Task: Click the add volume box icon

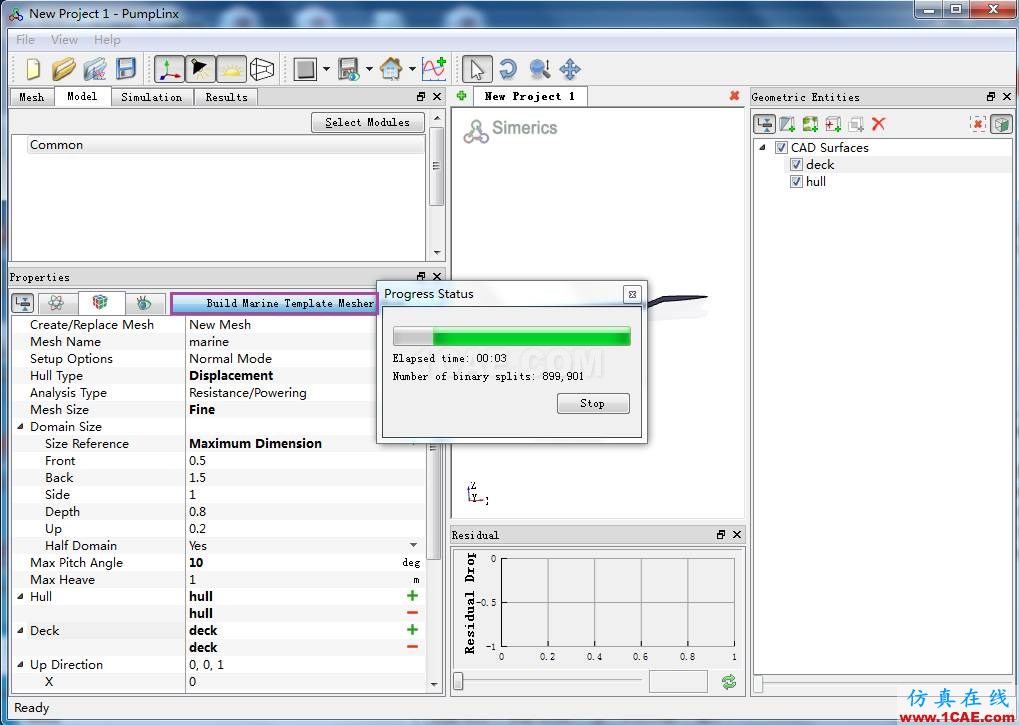Action: pos(833,123)
